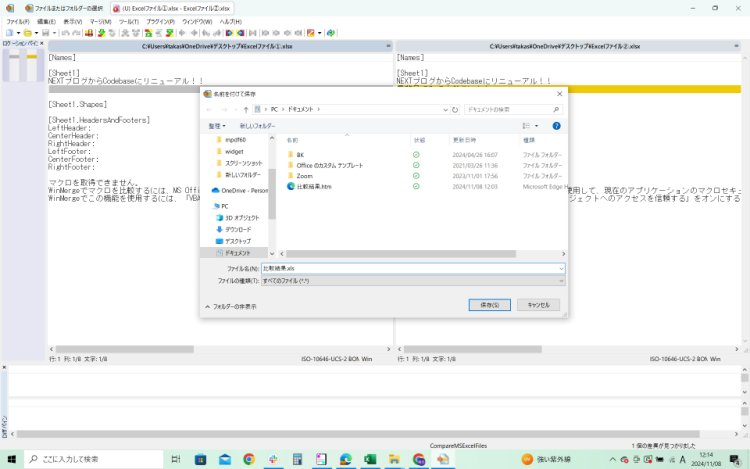Viewport: 750px width, 469px height.
Task: Go up one folder level with the up arrow
Action: [244, 108]
